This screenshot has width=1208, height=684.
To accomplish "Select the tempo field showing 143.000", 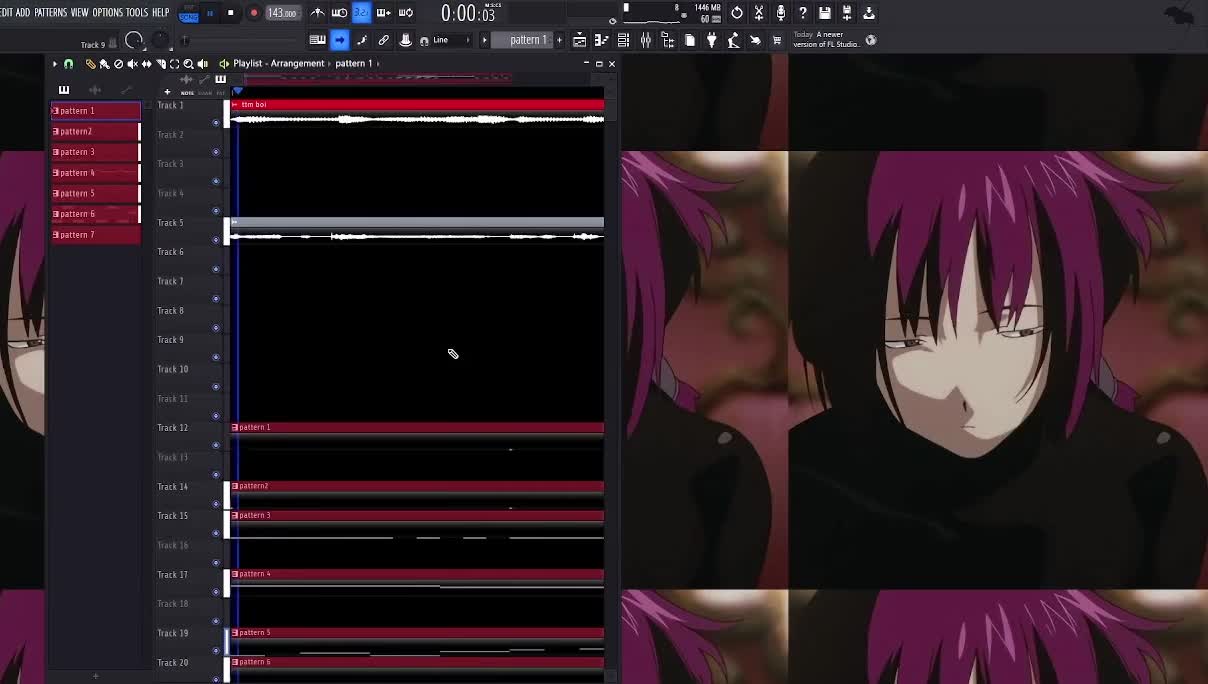I will 283,13.
